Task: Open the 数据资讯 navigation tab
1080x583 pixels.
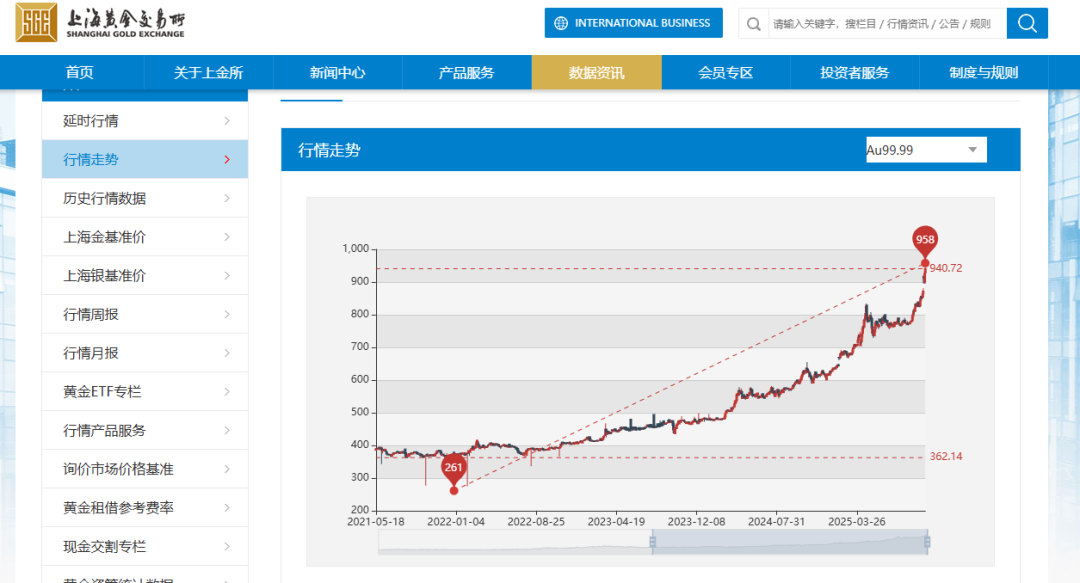Action: point(596,72)
